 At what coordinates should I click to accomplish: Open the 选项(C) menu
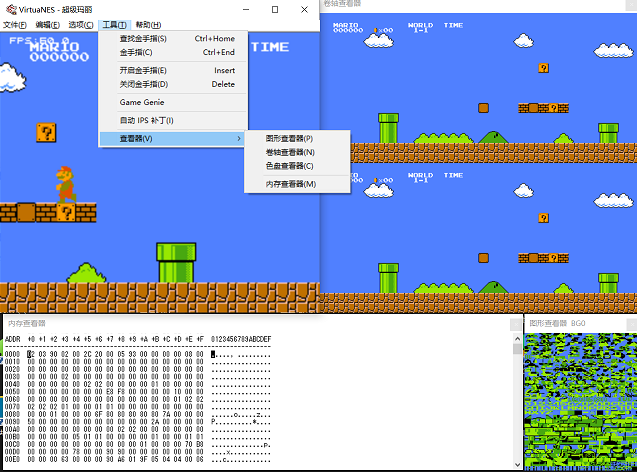click(x=81, y=25)
